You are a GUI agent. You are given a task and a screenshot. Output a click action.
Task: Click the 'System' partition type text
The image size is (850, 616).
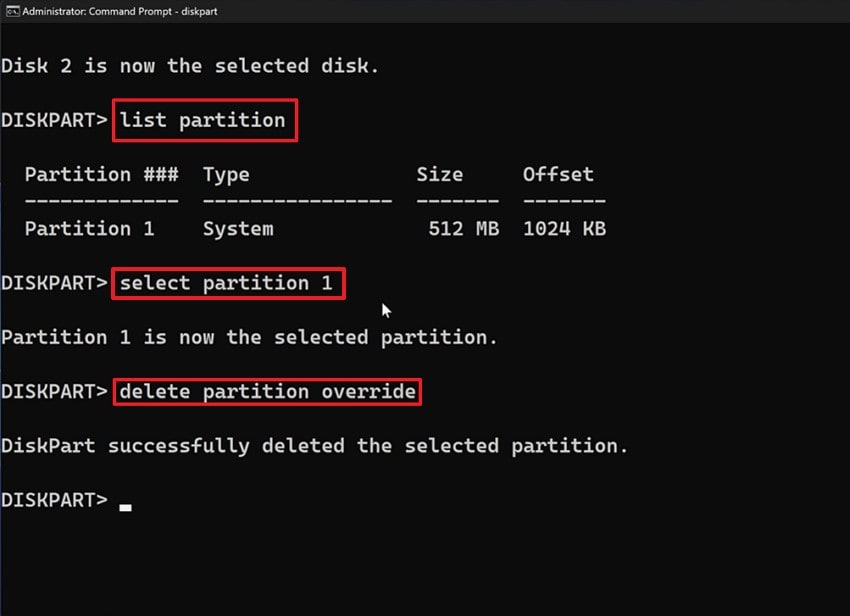pos(238,228)
